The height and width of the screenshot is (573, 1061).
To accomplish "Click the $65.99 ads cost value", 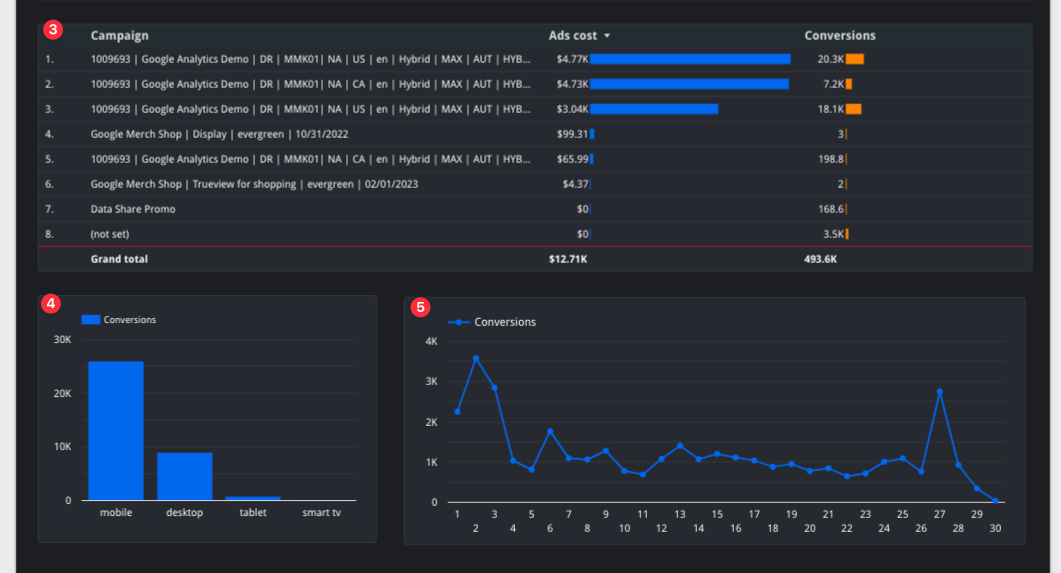I will pos(572,159).
